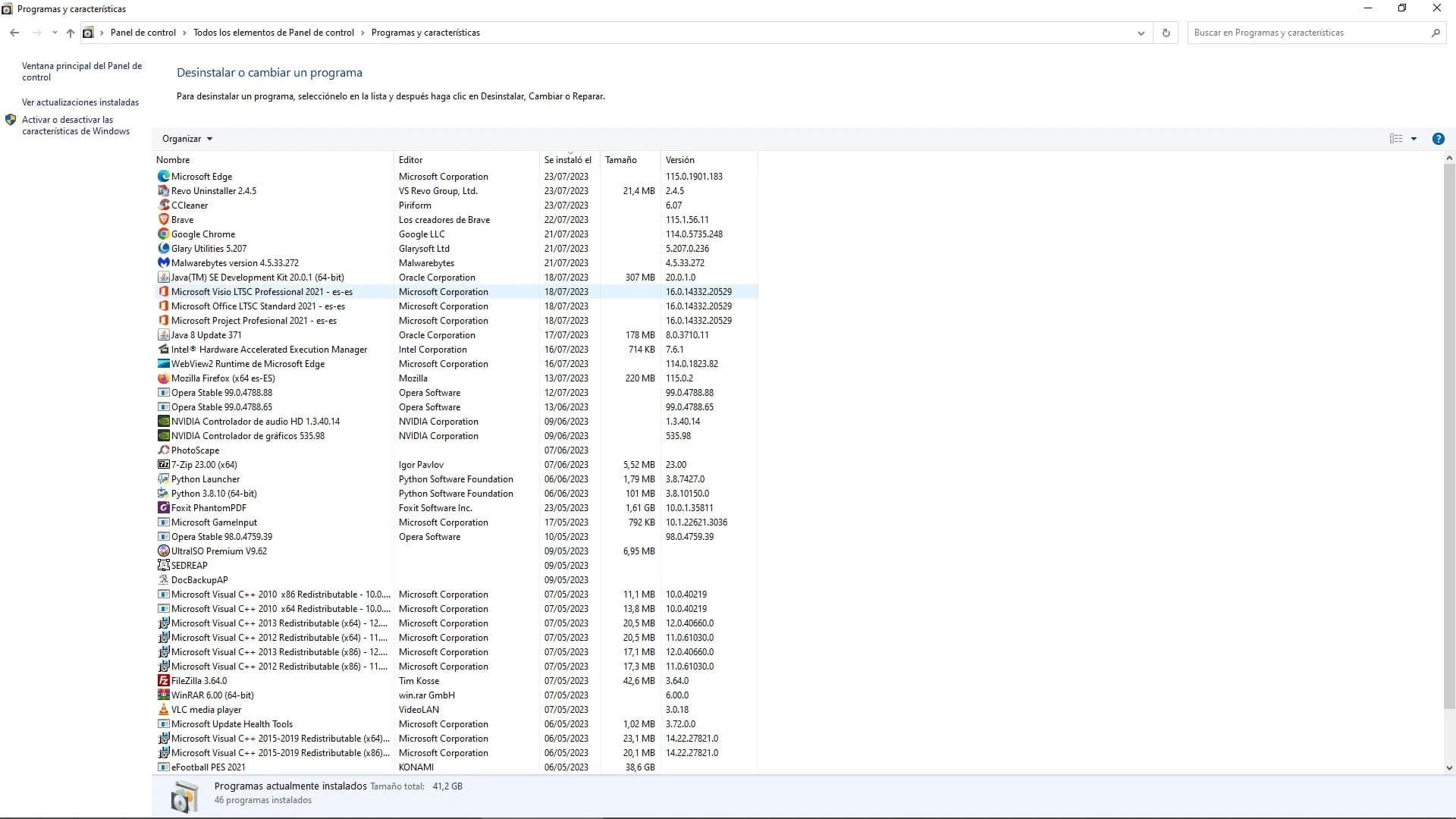This screenshot has height=819, width=1456.
Task: Select Java 8 Update 371 entry
Action: (x=455, y=335)
